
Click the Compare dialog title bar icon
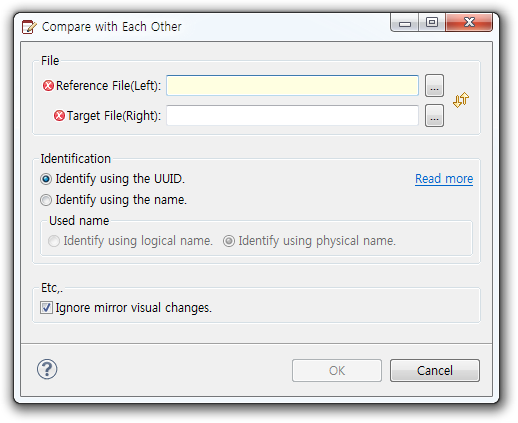[29, 27]
